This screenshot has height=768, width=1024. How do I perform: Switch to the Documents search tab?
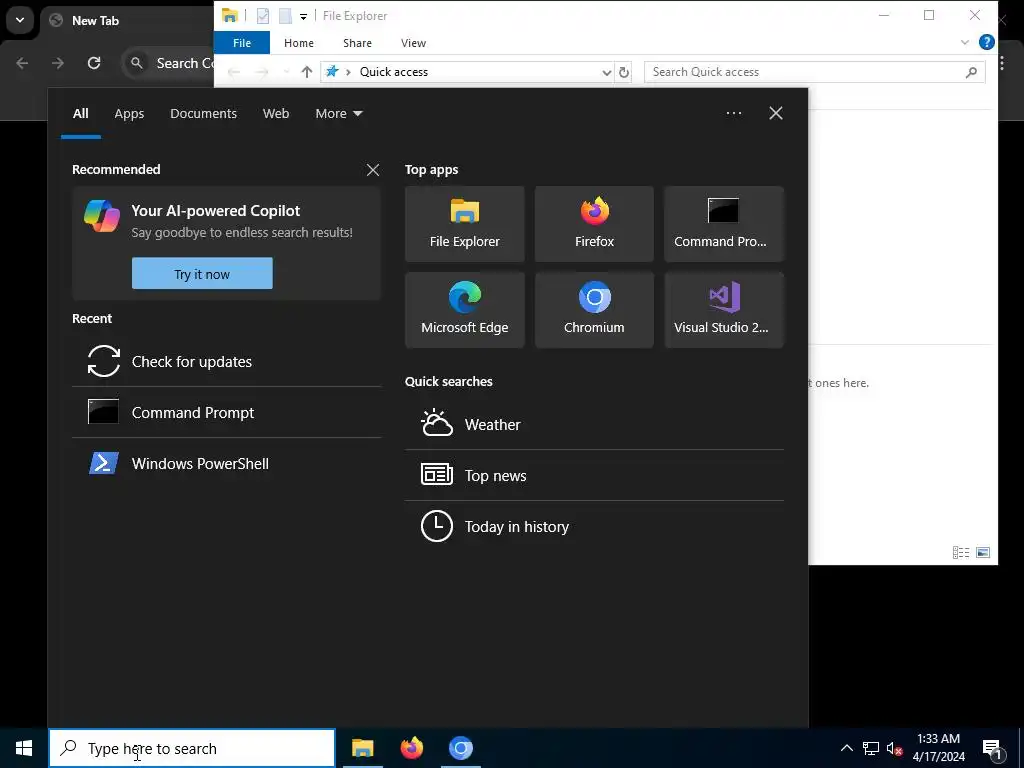pos(203,113)
